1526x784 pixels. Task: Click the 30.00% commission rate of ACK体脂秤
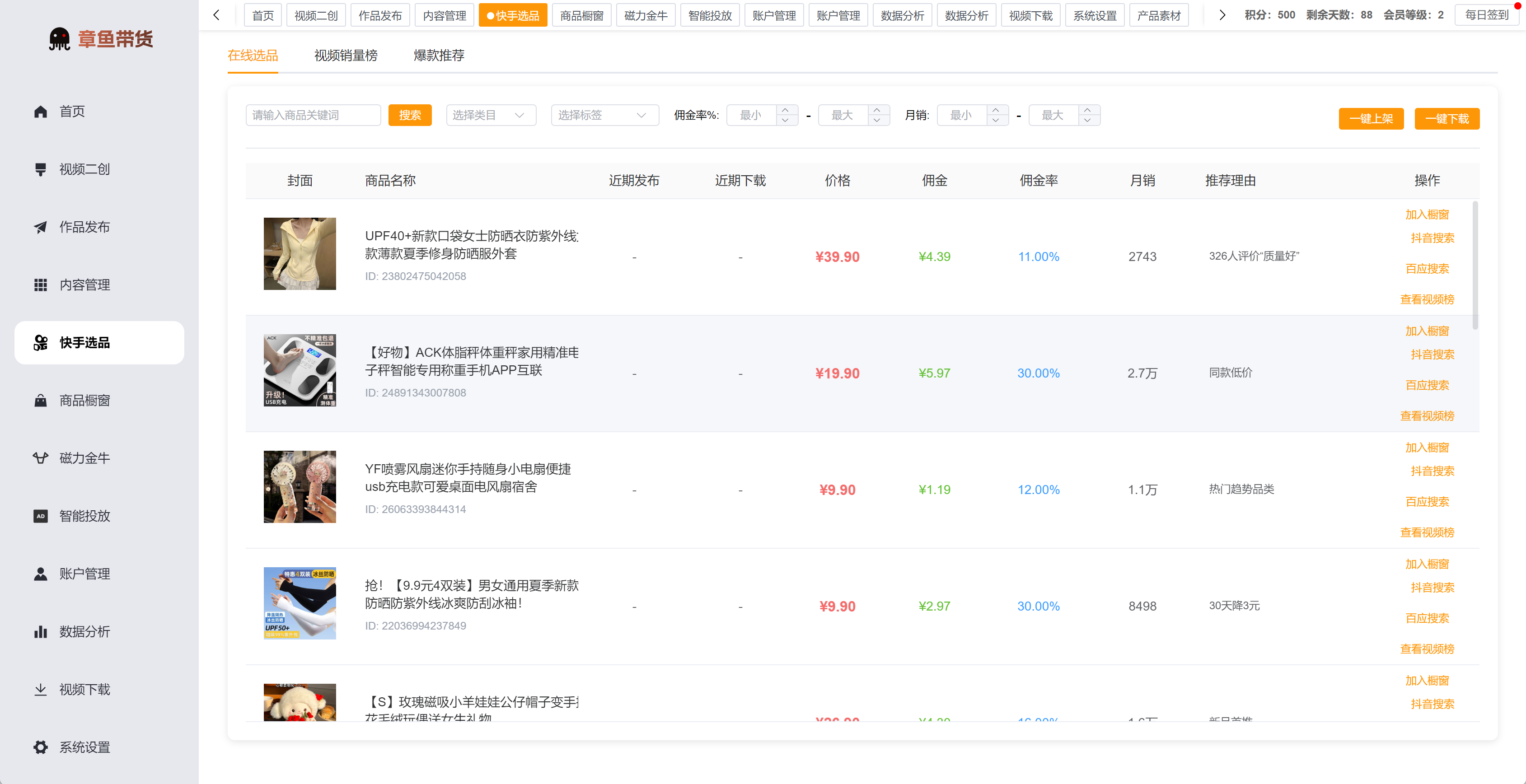click(1039, 373)
